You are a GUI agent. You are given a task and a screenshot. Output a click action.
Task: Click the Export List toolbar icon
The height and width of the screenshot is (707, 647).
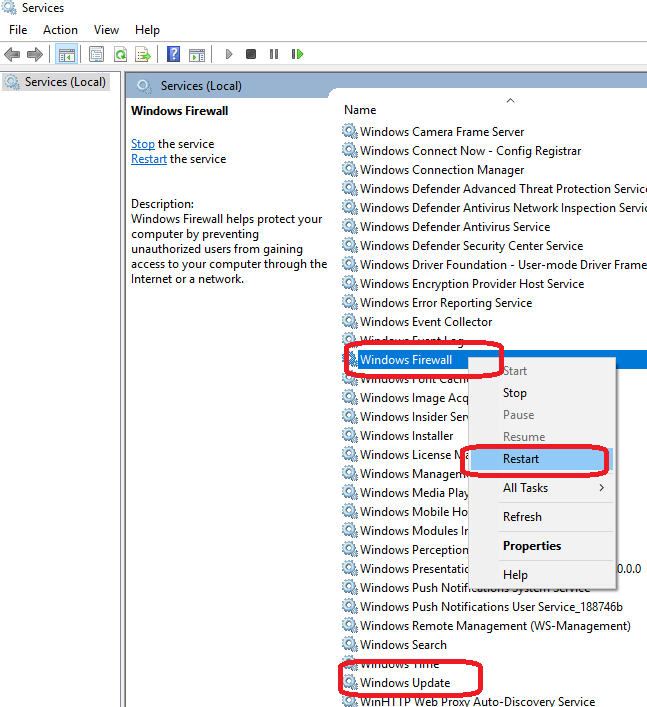pos(143,55)
